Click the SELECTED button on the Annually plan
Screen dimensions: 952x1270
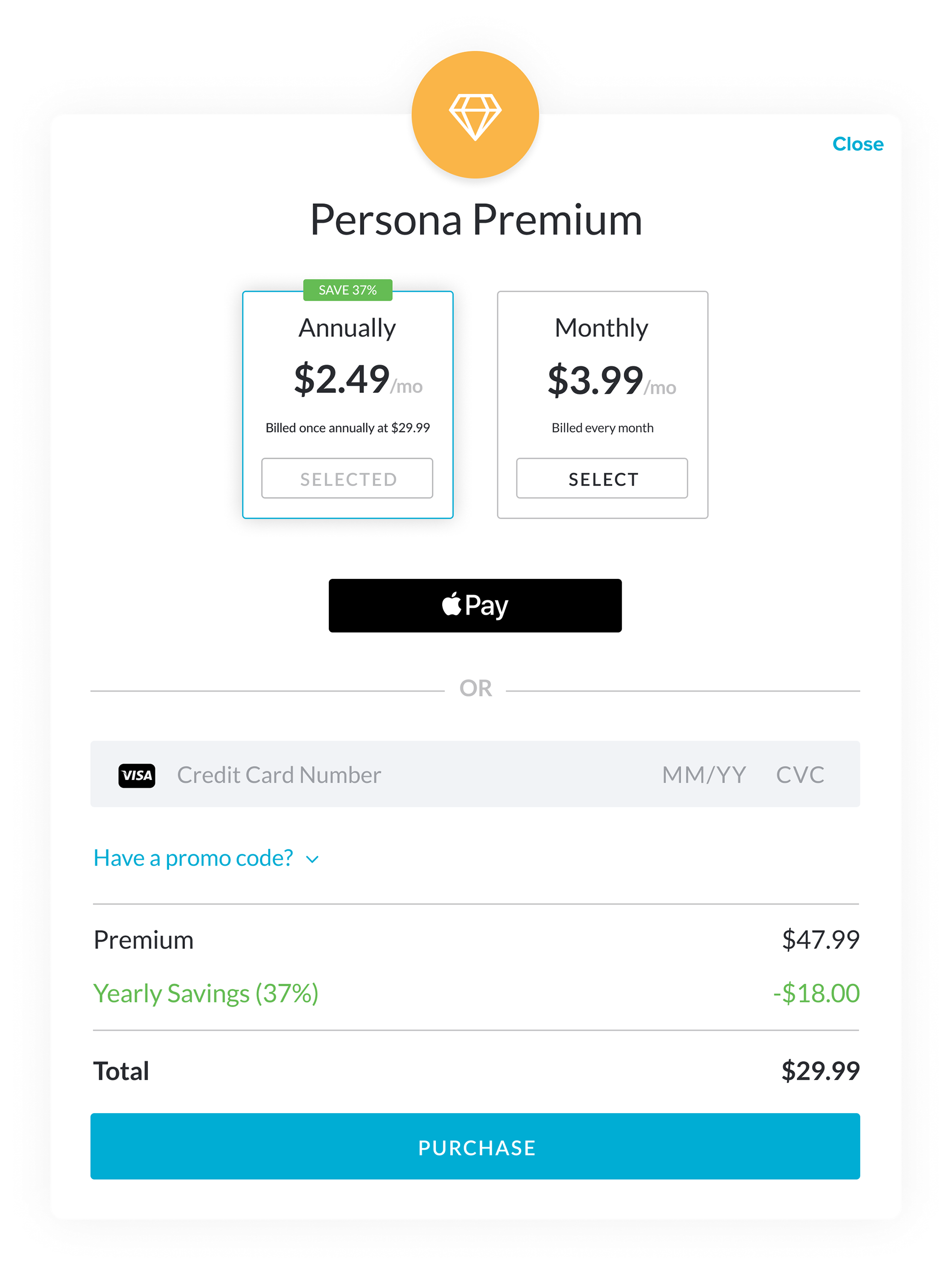tap(347, 478)
